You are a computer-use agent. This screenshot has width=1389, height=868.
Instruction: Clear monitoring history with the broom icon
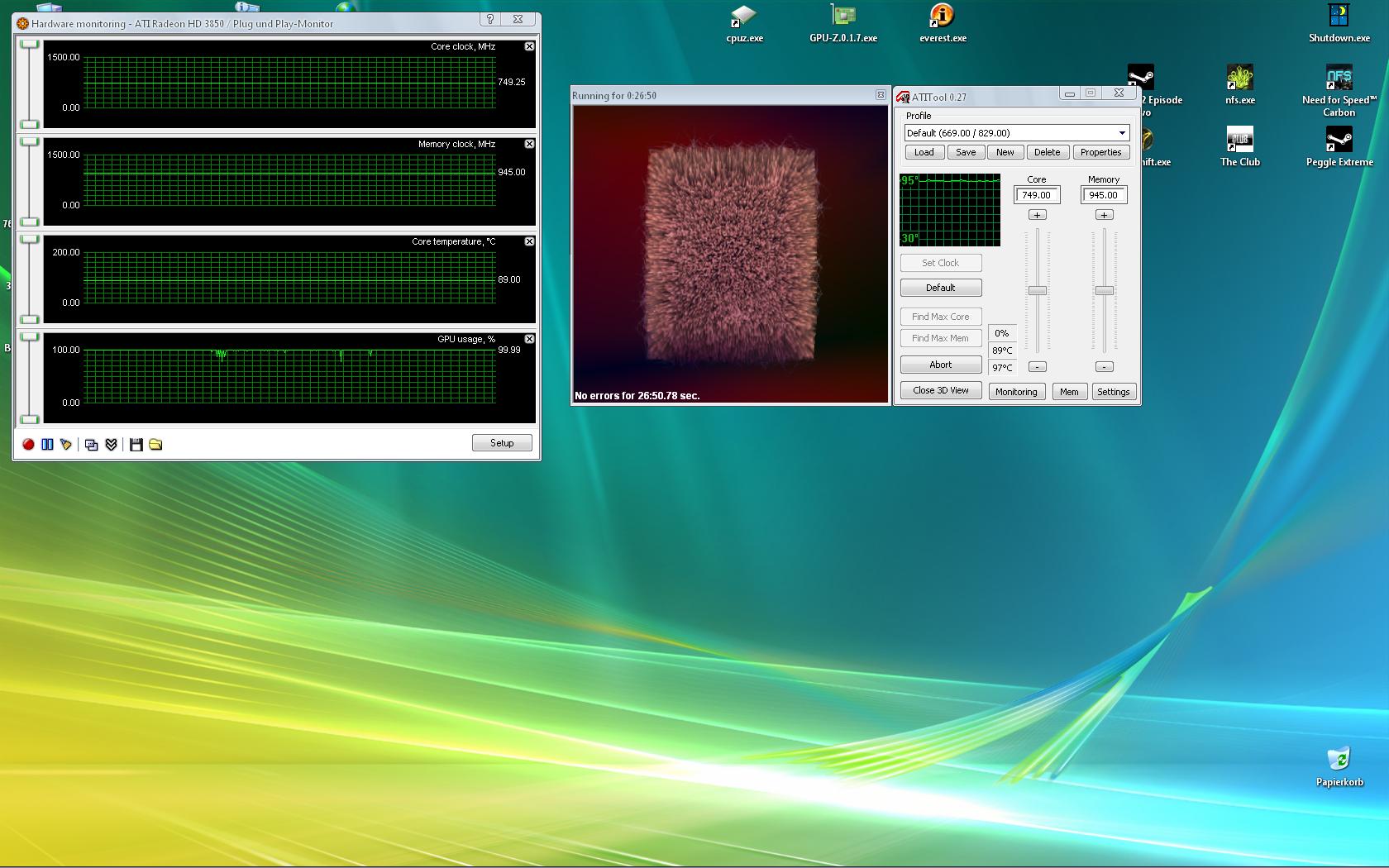pyautogui.click(x=66, y=445)
